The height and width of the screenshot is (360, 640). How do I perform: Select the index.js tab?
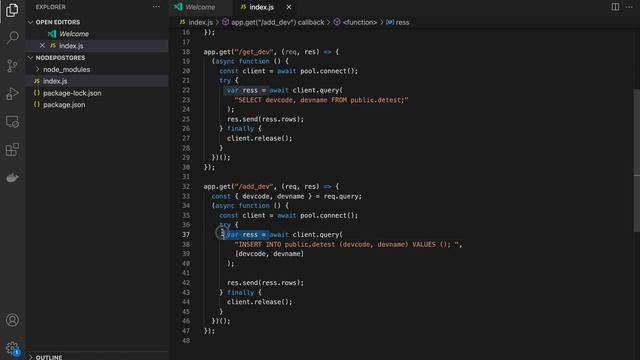[x=262, y=7]
